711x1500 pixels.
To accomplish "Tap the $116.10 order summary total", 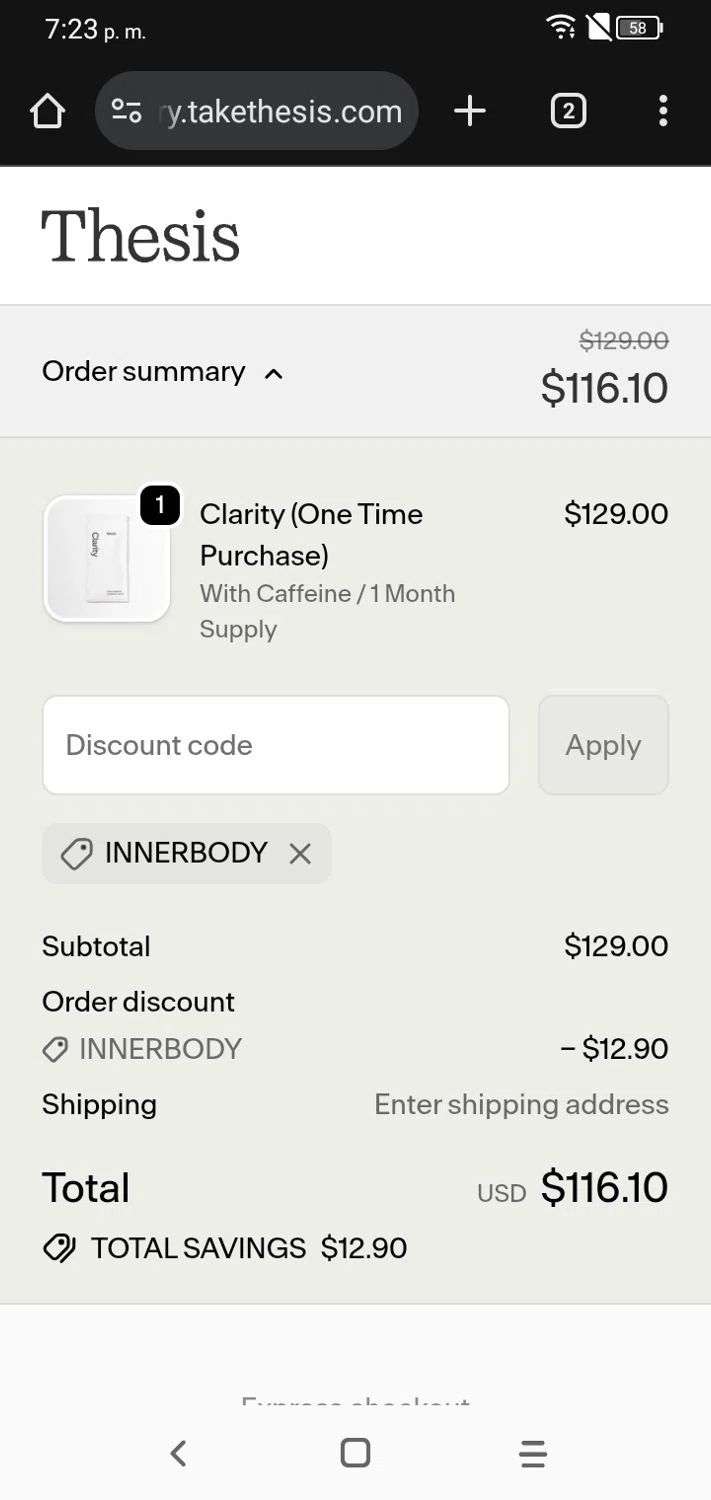I will (x=604, y=388).
